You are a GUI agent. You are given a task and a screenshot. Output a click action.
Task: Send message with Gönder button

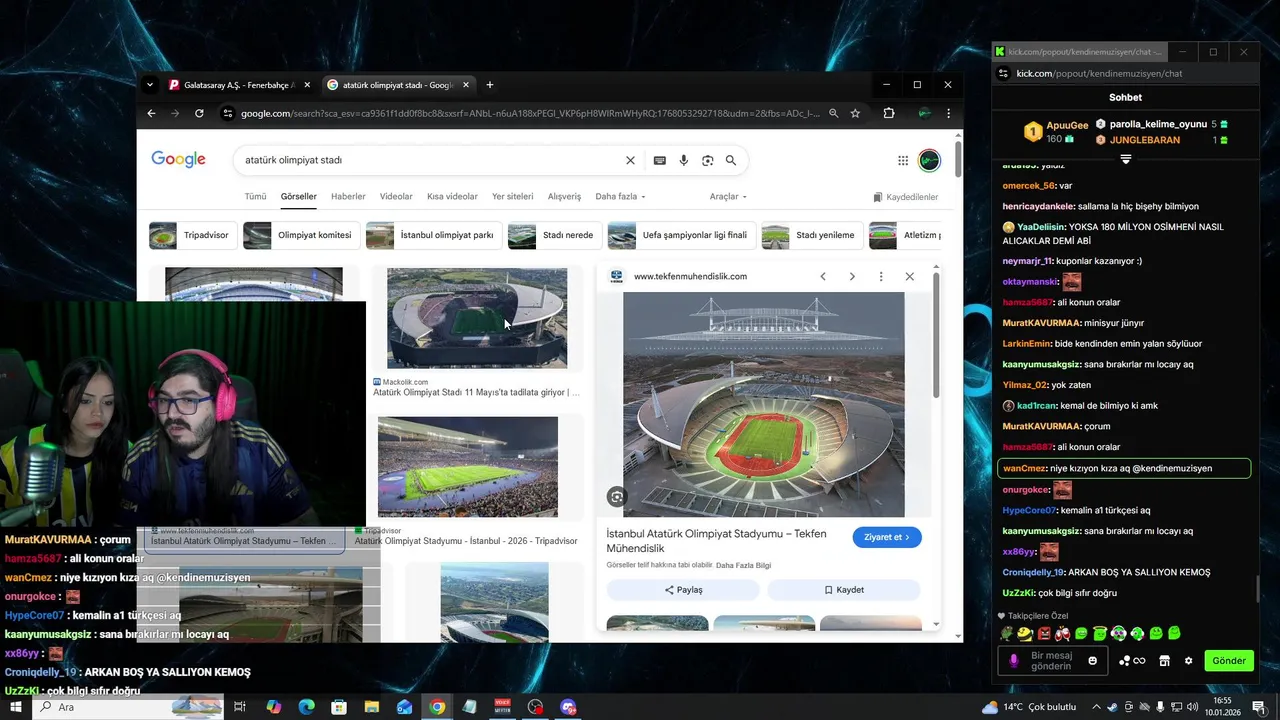(1229, 660)
